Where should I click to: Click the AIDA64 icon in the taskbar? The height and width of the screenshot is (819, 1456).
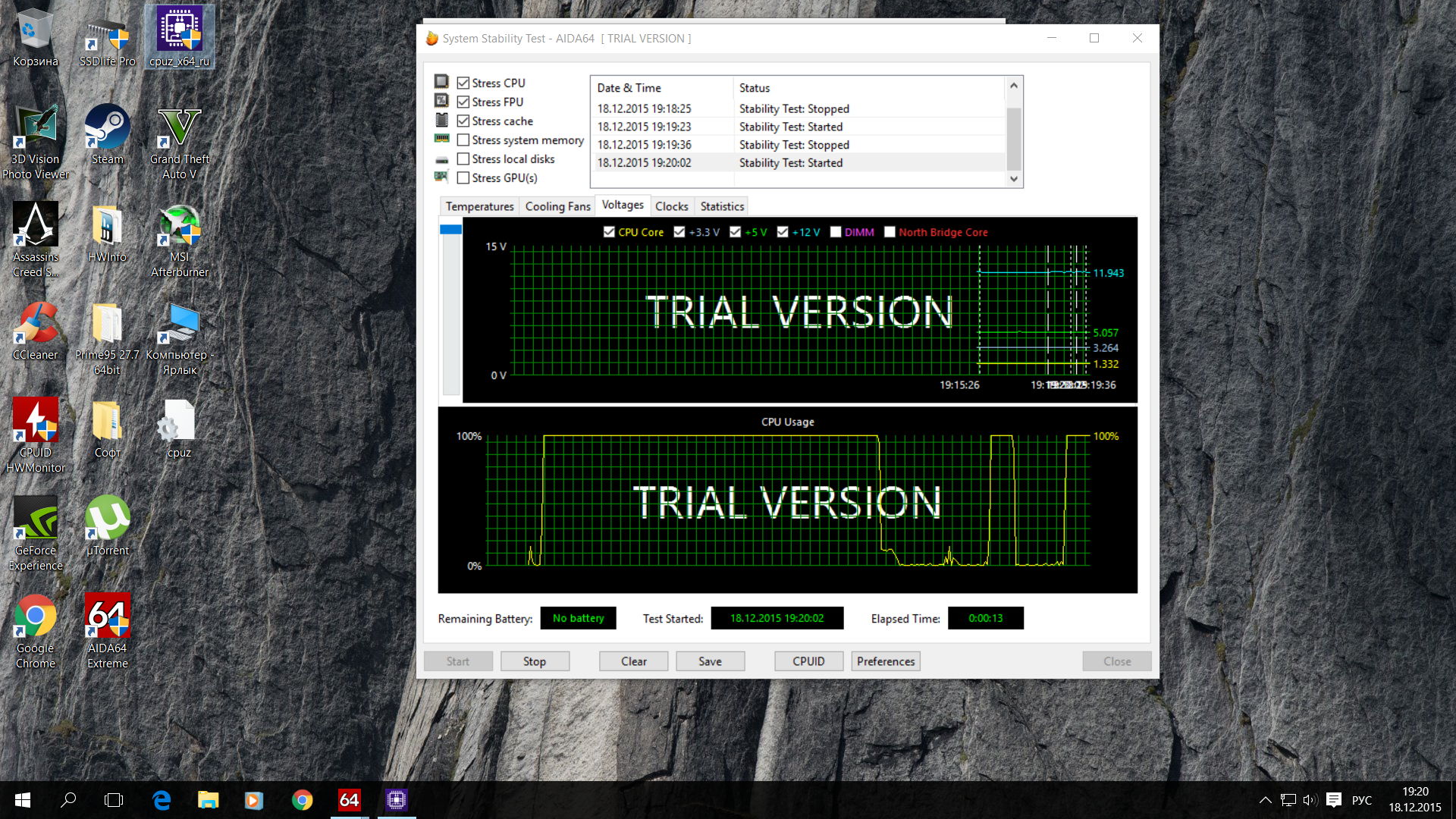[x=350, y=800]
